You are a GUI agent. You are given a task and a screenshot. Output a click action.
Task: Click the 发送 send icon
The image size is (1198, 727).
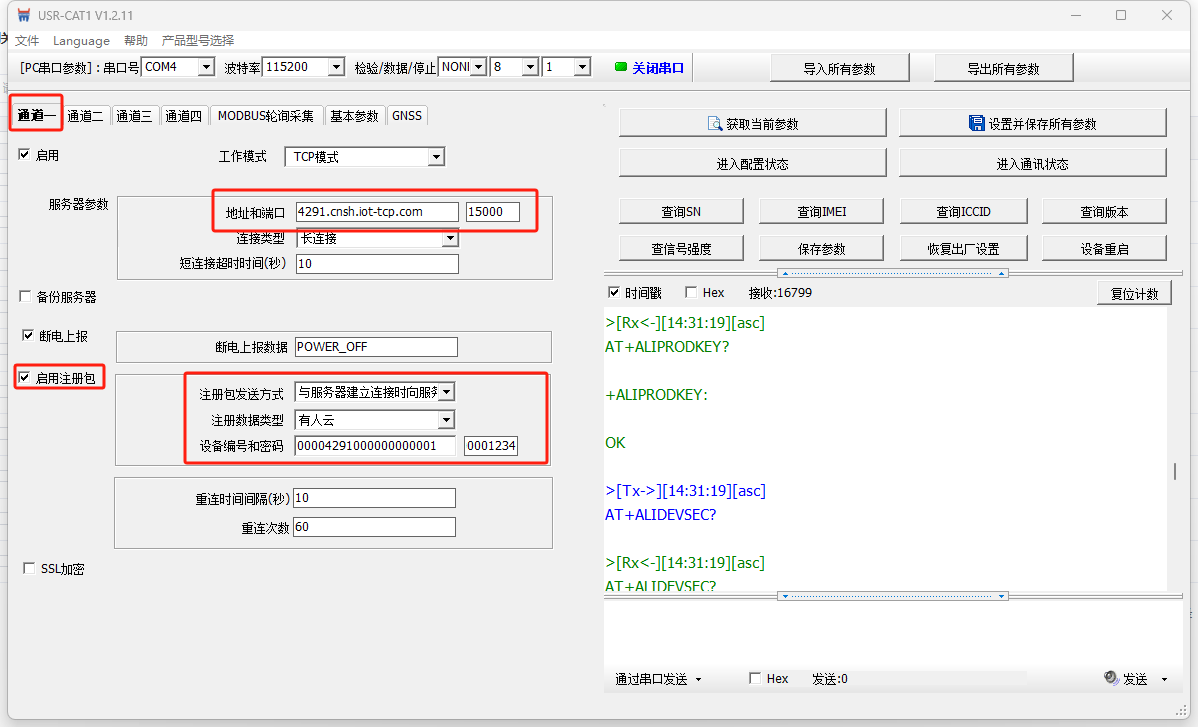tap(1112, 677)
